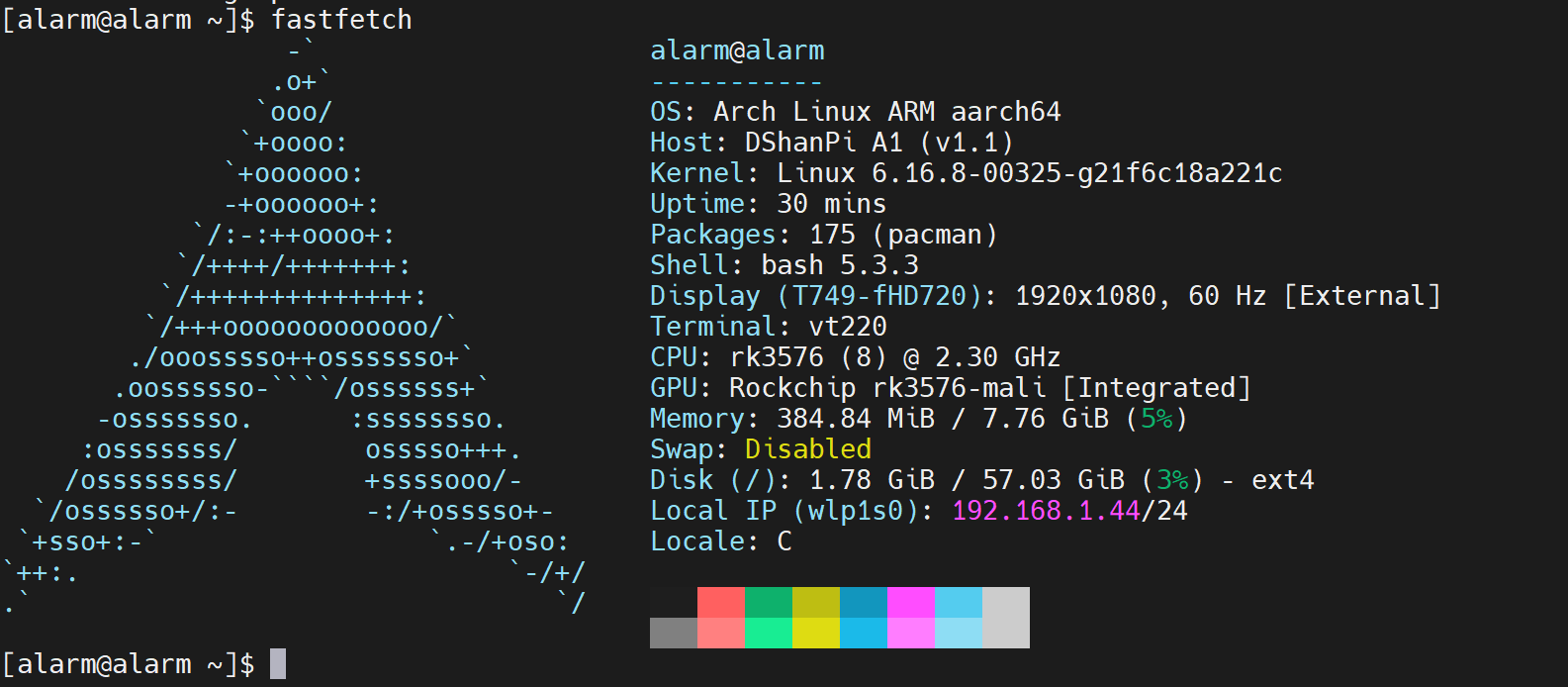Screen dimensions: 1568x687
Task: Select the Display resolution 1920x1080 text
Action: 1085,296
